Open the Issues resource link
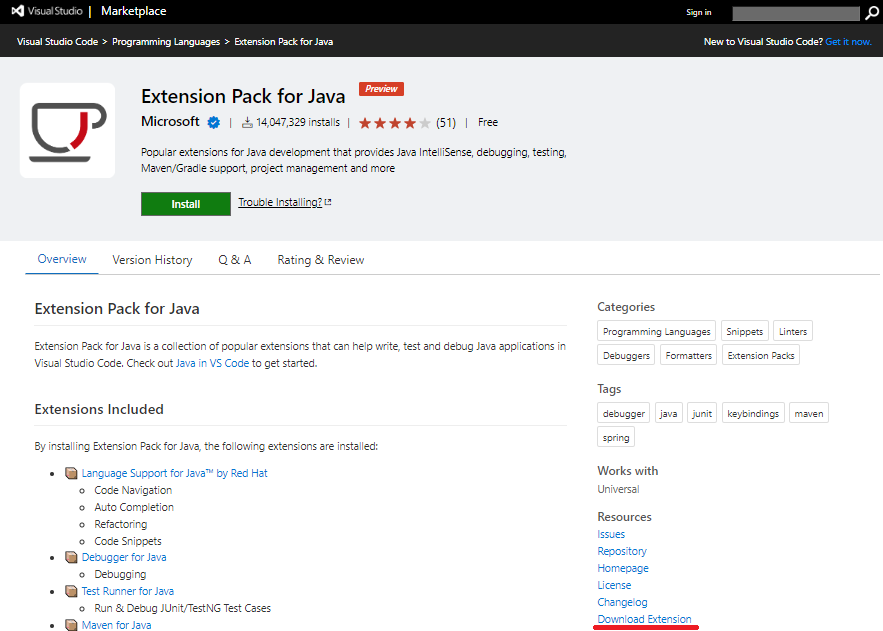This screenshot has height=631, width=883. 611,534
